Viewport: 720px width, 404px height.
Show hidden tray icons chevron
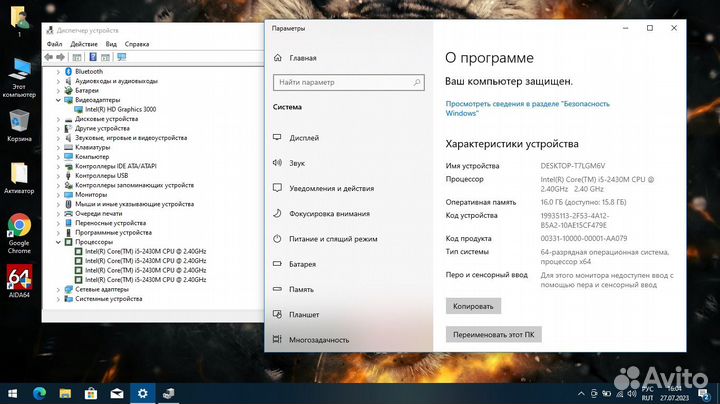click(x=581, y=393)
